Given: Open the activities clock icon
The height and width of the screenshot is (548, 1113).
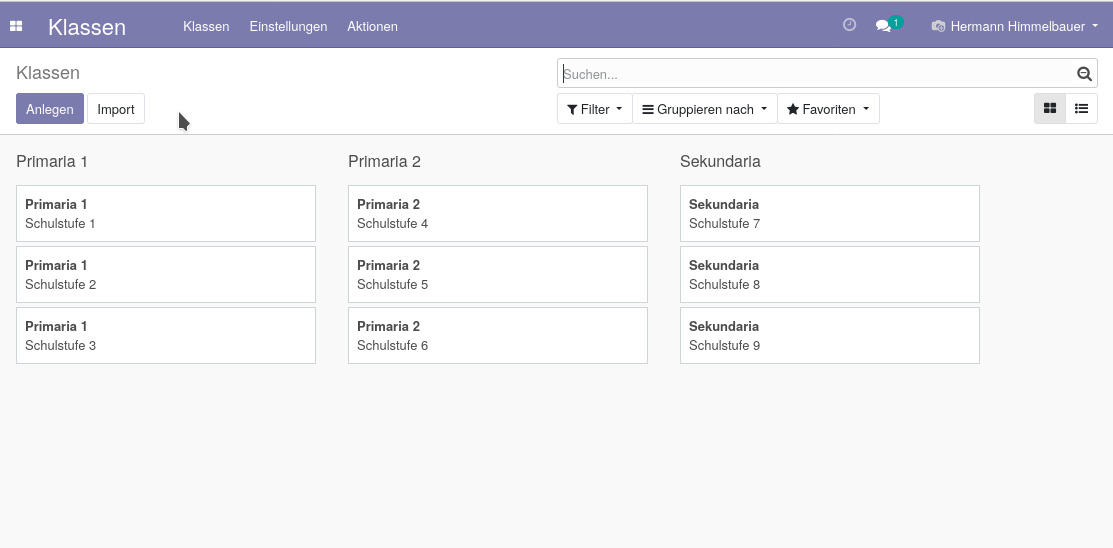Looking at the screenshot, I should (x=849, y=25).
